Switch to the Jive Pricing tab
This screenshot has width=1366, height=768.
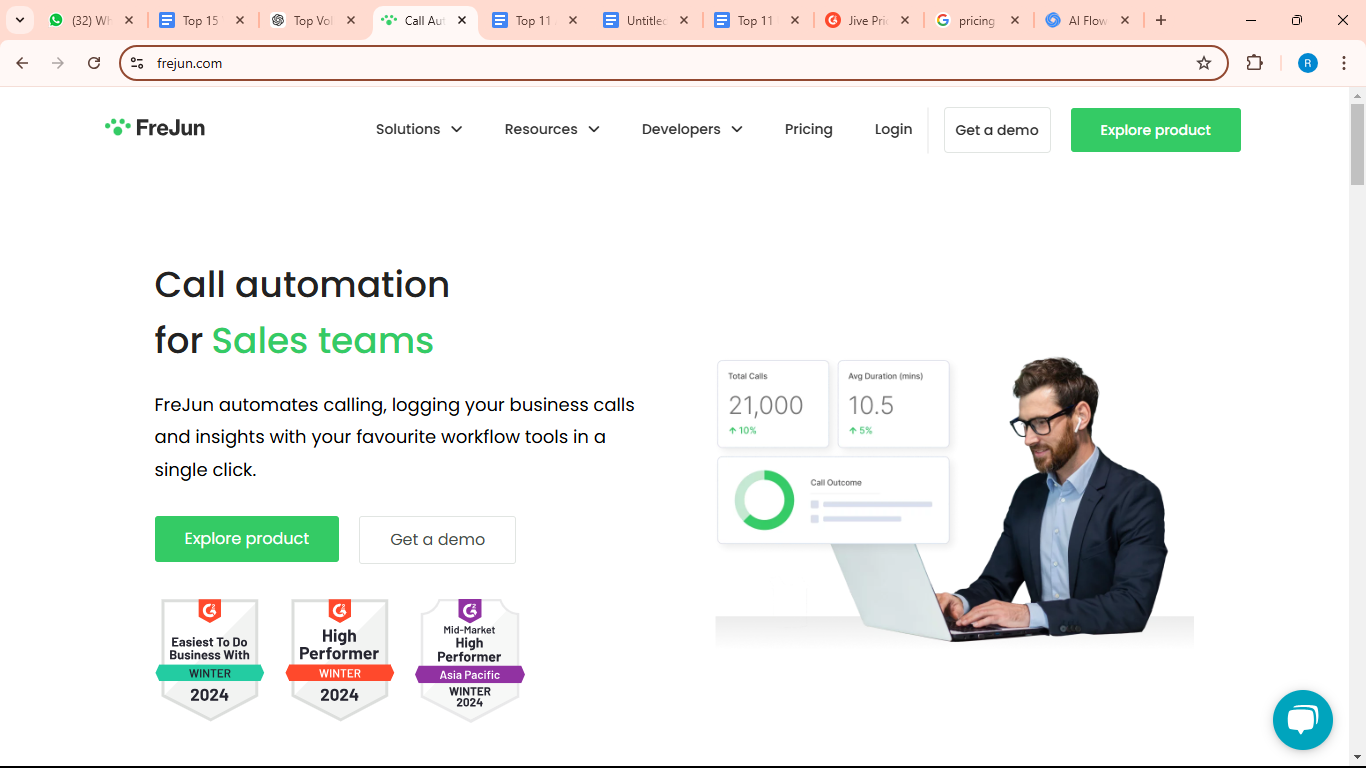coord(866,20)
